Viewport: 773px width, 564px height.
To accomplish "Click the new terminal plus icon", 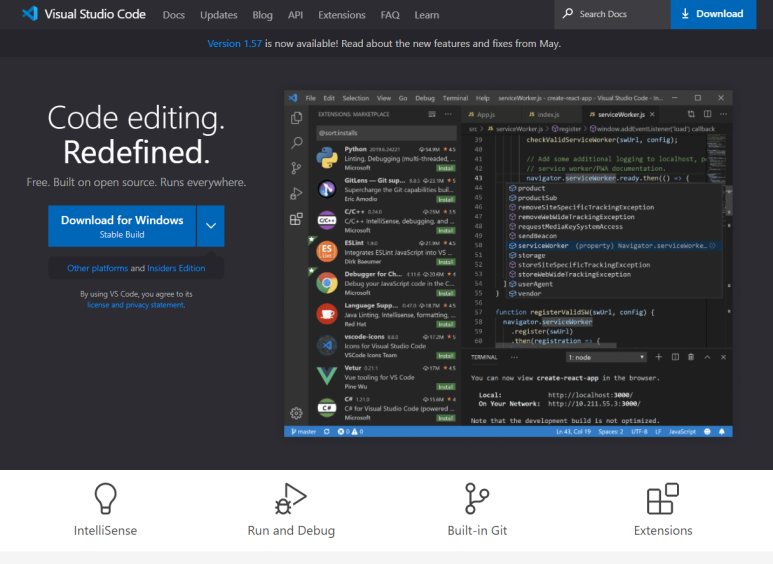I will pyautogui.click(x=659, y=357).
